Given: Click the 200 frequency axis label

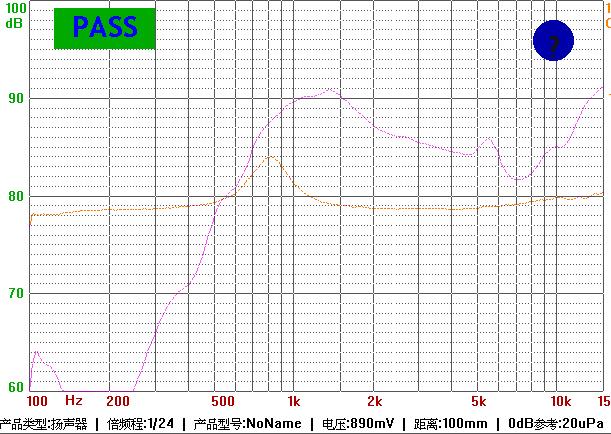Looking at the screenshot, I should point(116,401).
